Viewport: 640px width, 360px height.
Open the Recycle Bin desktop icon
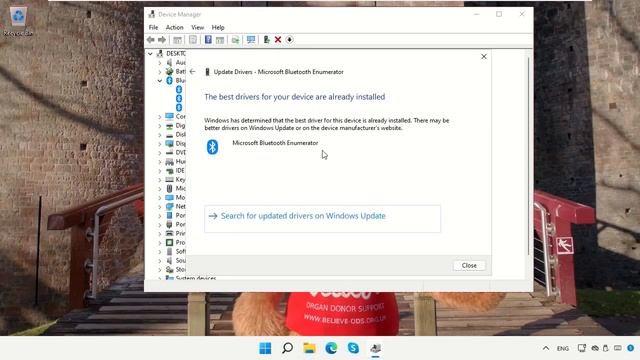18,21
